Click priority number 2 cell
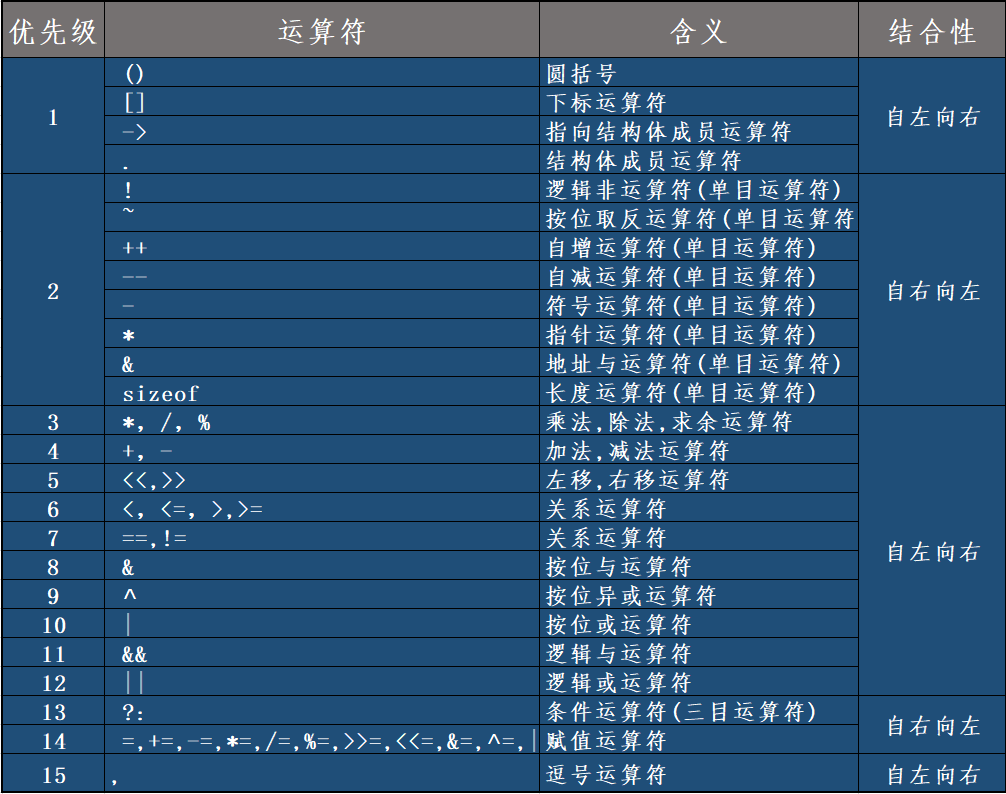Image resolution: width=1006 pixels, height=794 pixels. coord(53,290)
